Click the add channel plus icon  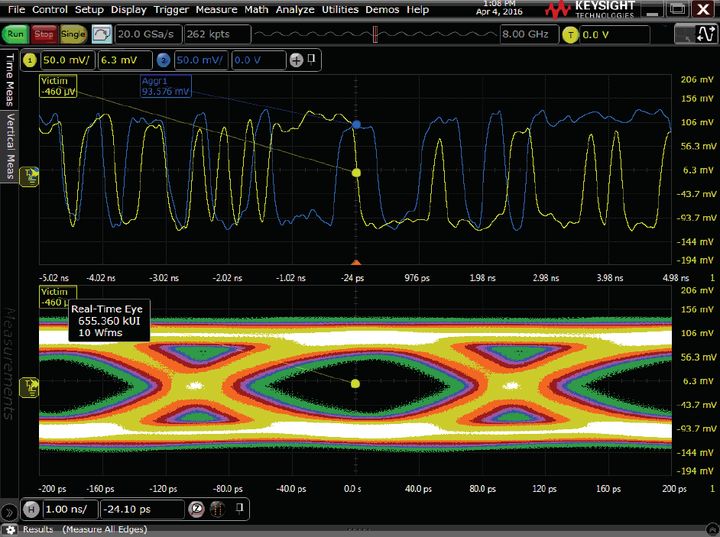pos(295,61)
